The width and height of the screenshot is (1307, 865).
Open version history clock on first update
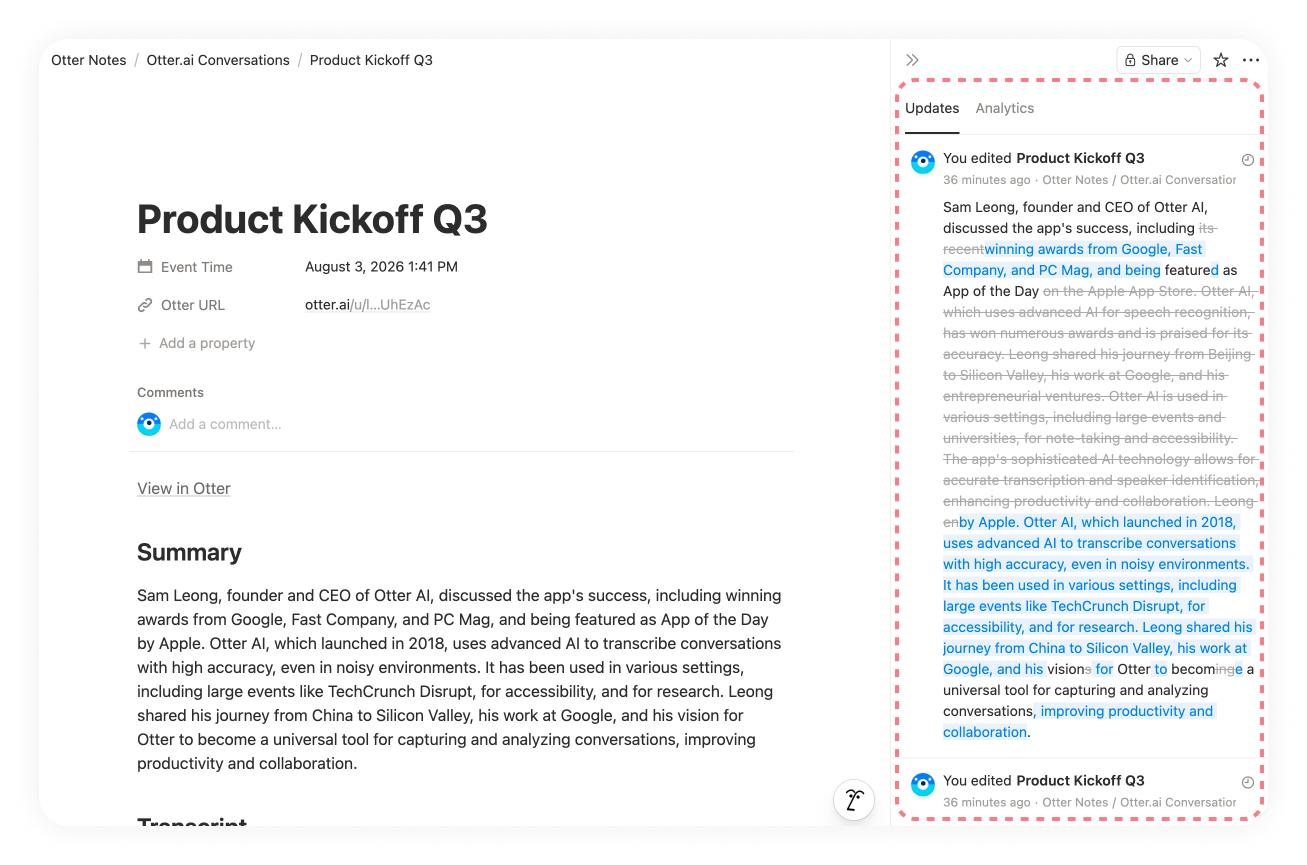(1247, 160)
